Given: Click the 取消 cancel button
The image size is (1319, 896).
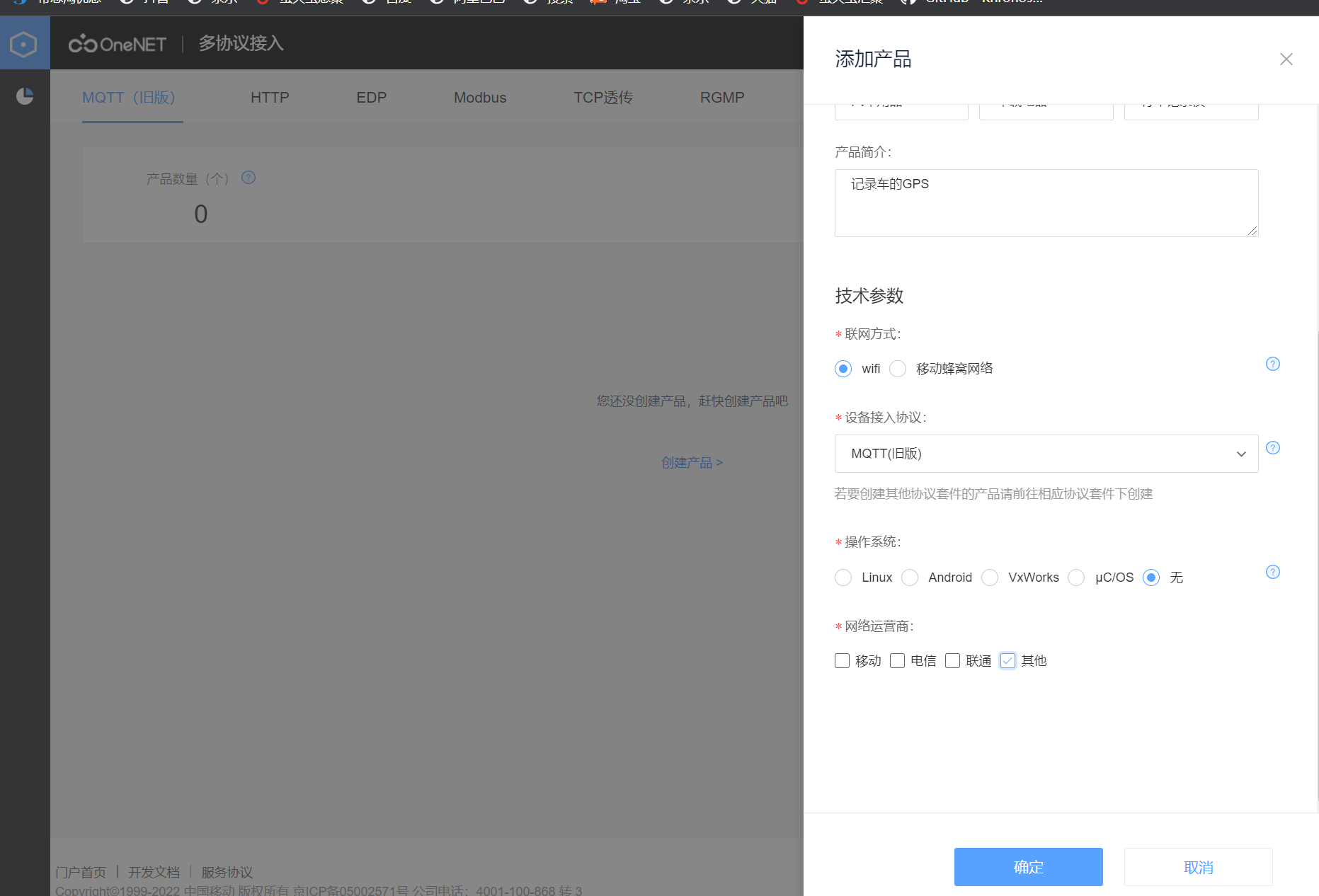Looking at the screenshot, I should (x=1198, y=867).
